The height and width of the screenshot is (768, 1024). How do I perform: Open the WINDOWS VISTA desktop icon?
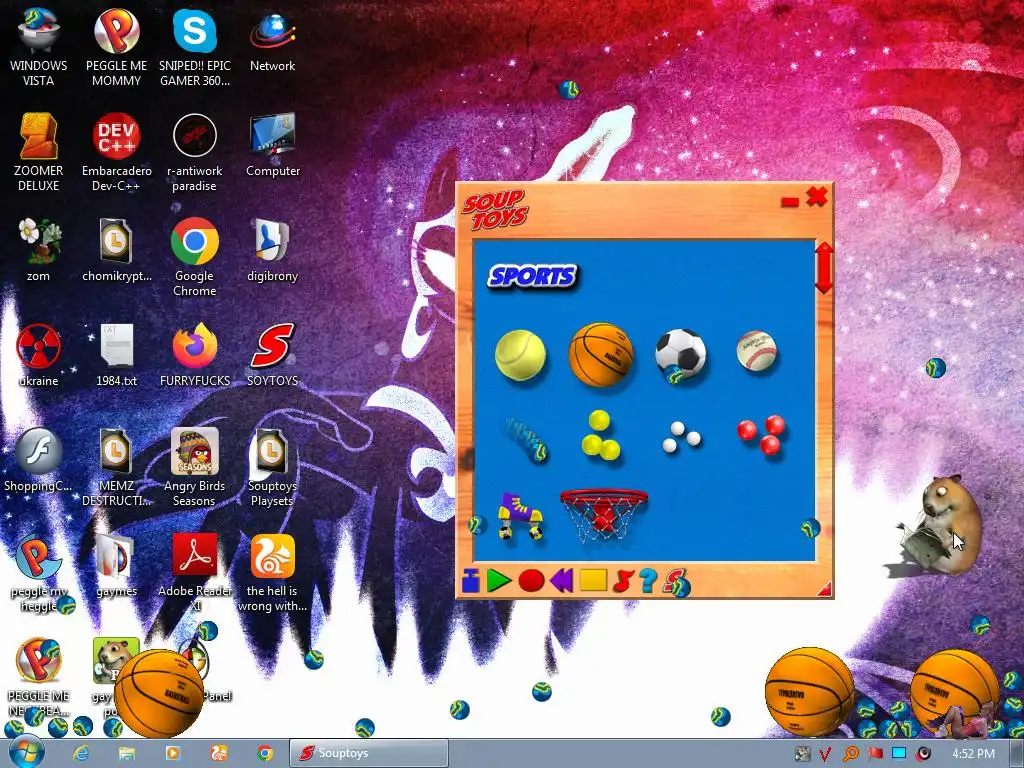pos(39,48)
